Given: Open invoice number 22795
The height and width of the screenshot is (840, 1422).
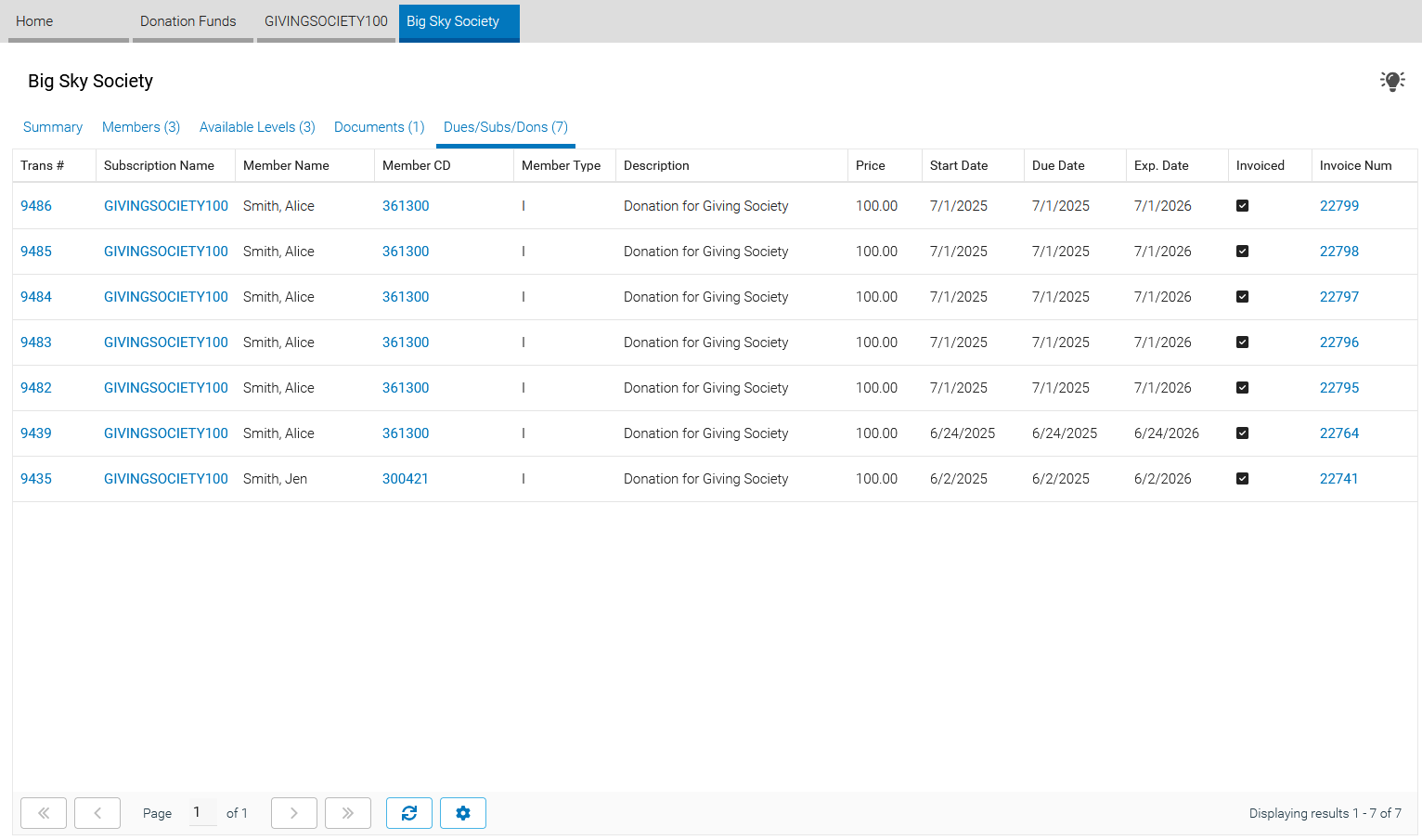Looking at the screenshot, I should tap(1339, 388).
